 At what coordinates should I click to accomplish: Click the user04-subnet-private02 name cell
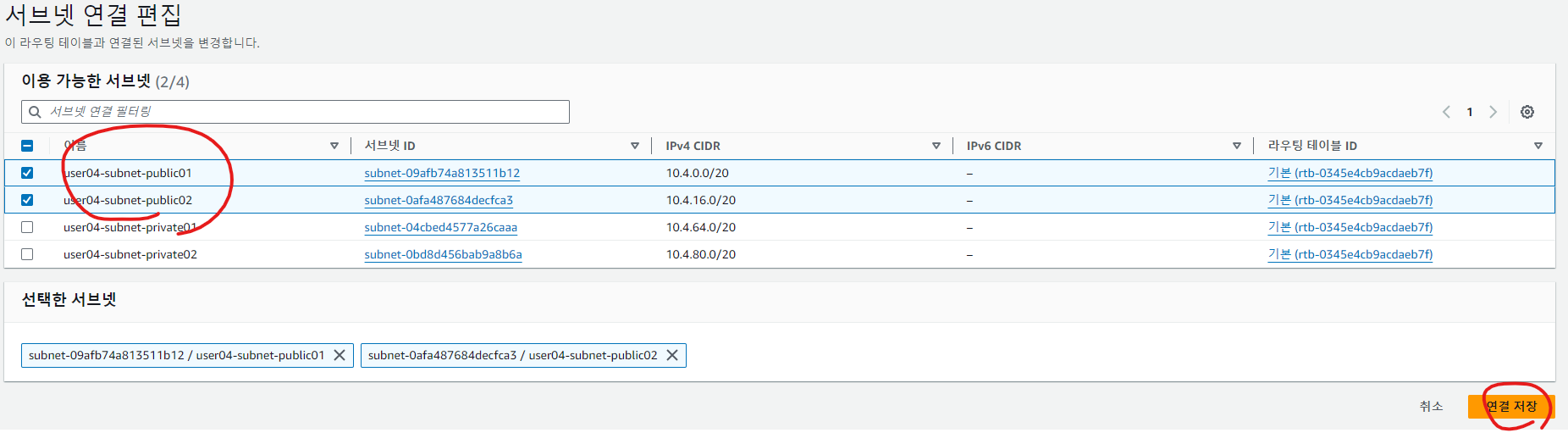point(130,254)
